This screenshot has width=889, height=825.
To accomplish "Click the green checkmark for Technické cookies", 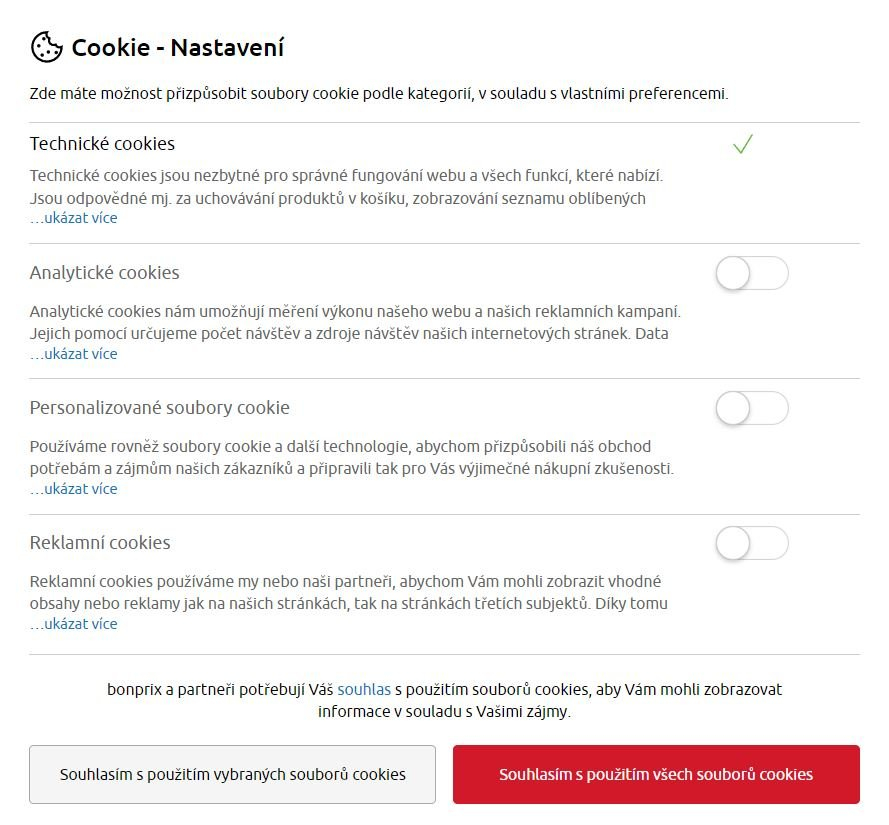I will coord(742,145).
